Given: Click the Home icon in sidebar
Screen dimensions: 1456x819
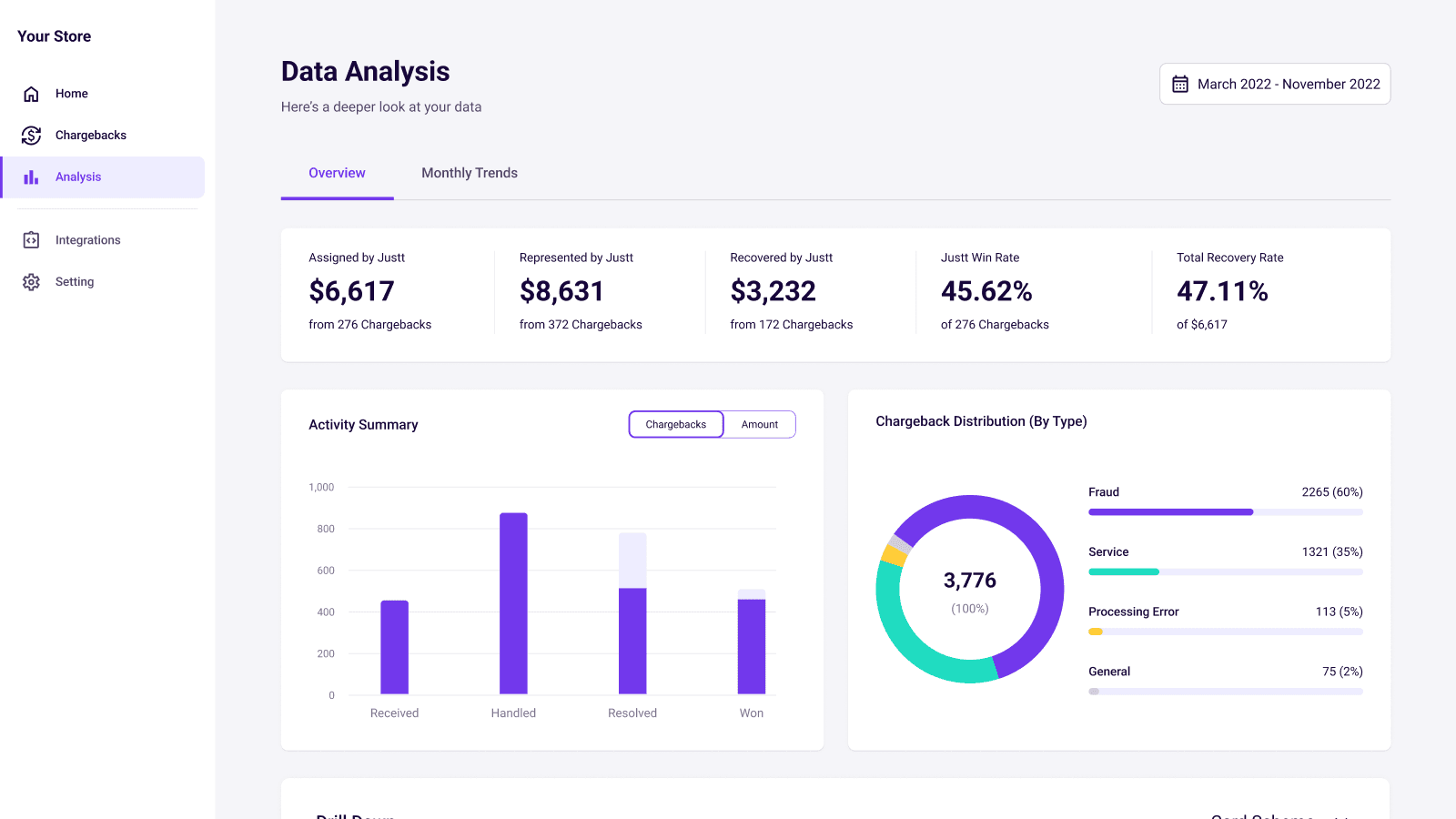Looking at the screenshot, I should point(31,94).
